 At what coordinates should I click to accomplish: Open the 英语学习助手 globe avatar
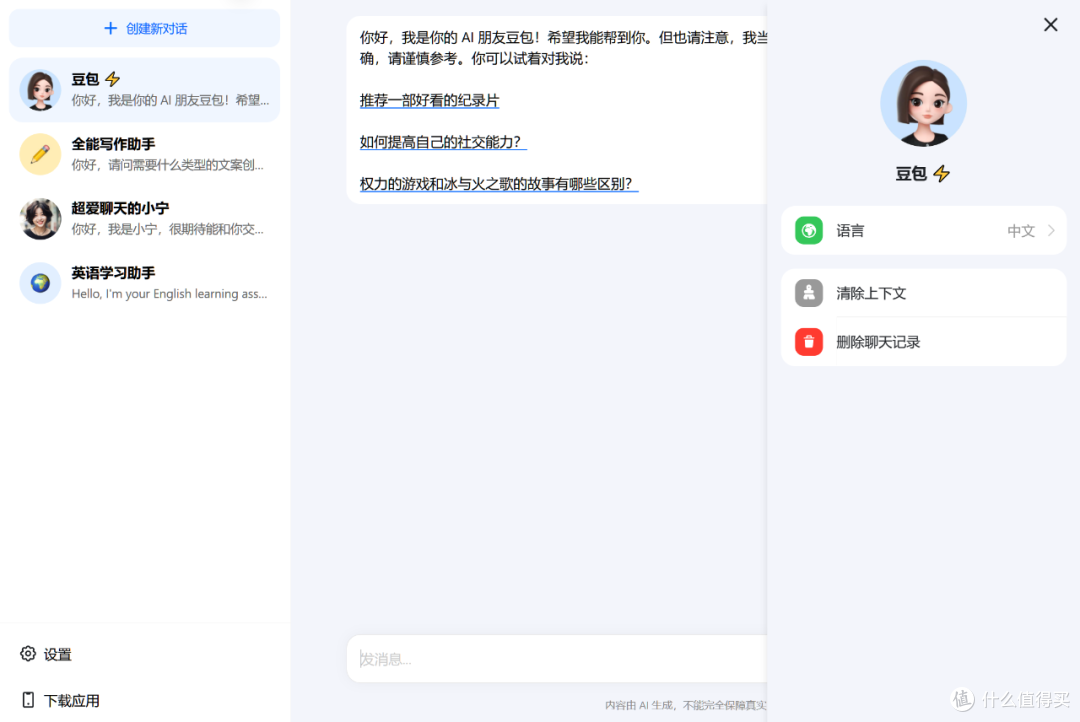pyautogui.click(x=40, y=283)
